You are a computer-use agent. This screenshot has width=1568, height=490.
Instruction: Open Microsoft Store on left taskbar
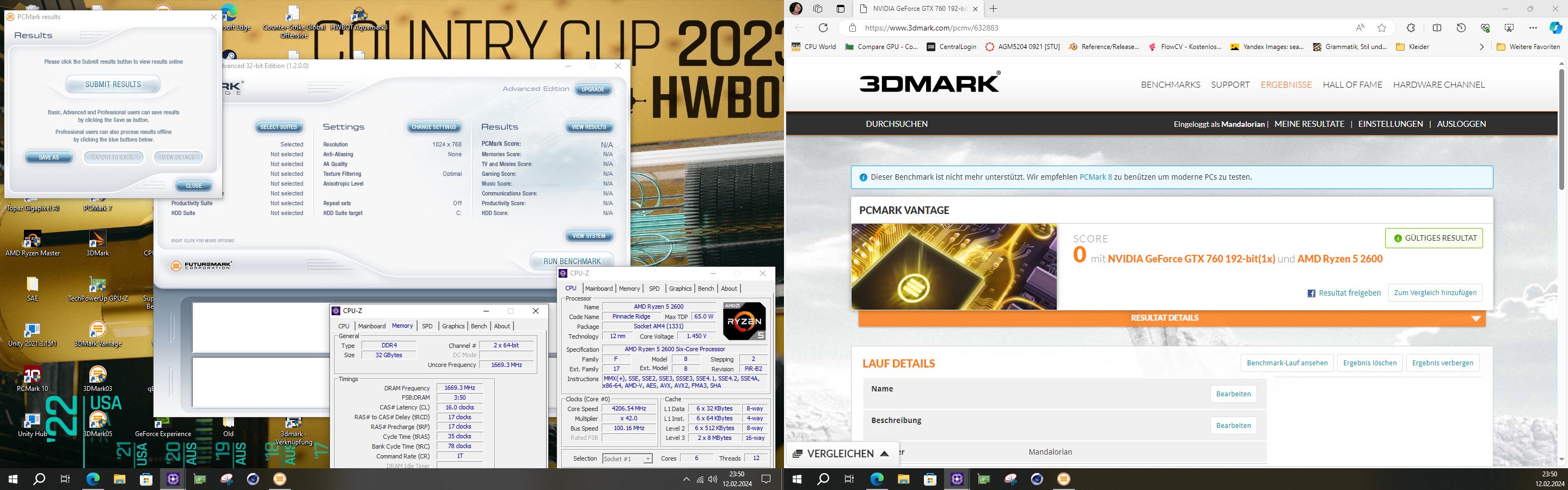click(x=146, y=479)
